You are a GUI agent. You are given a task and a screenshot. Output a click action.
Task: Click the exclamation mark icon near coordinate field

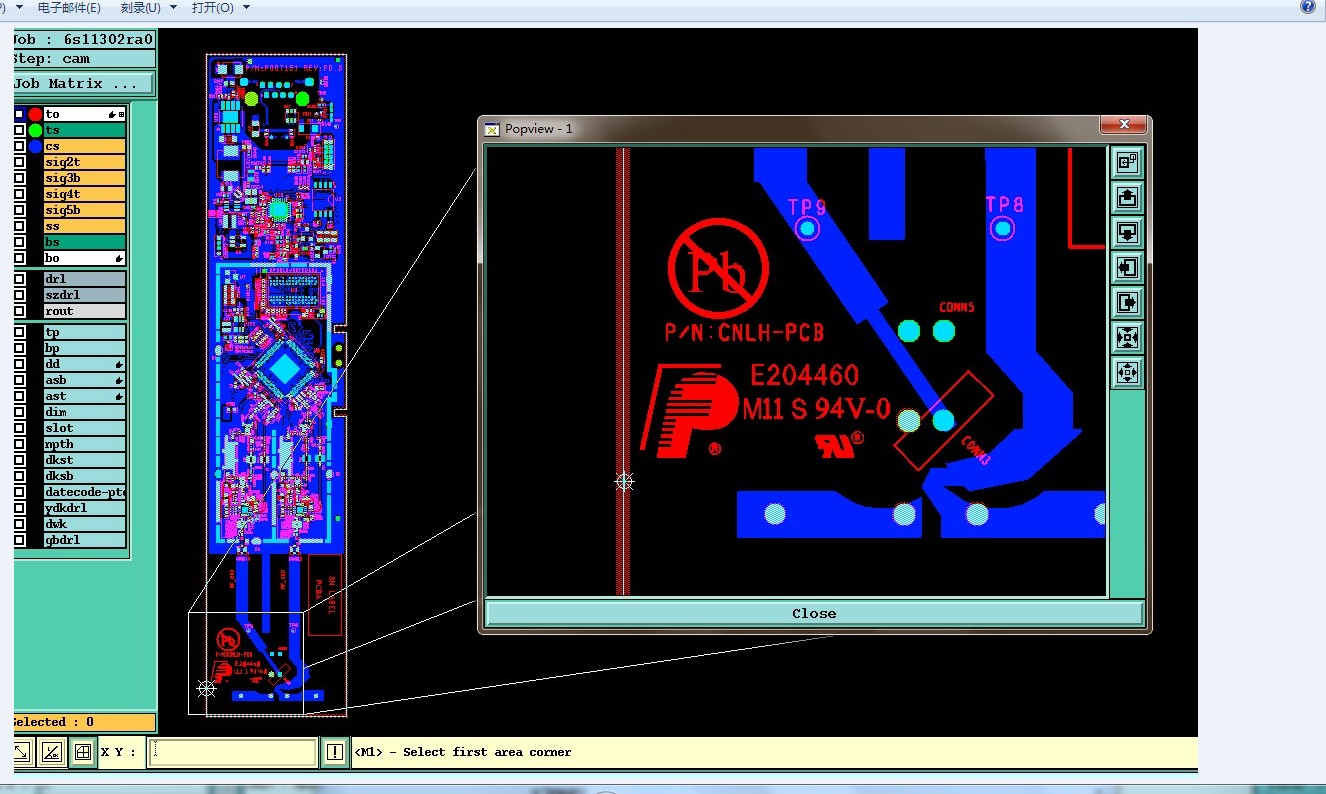(335, 752)
